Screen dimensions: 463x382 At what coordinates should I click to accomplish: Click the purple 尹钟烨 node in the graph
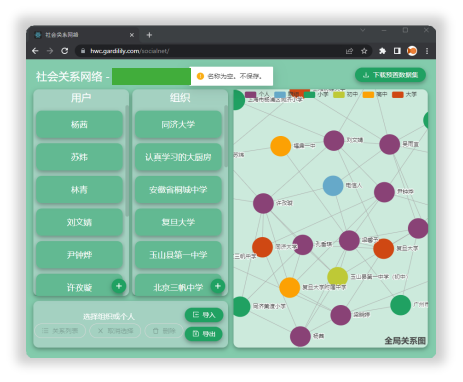pos(384,192)
